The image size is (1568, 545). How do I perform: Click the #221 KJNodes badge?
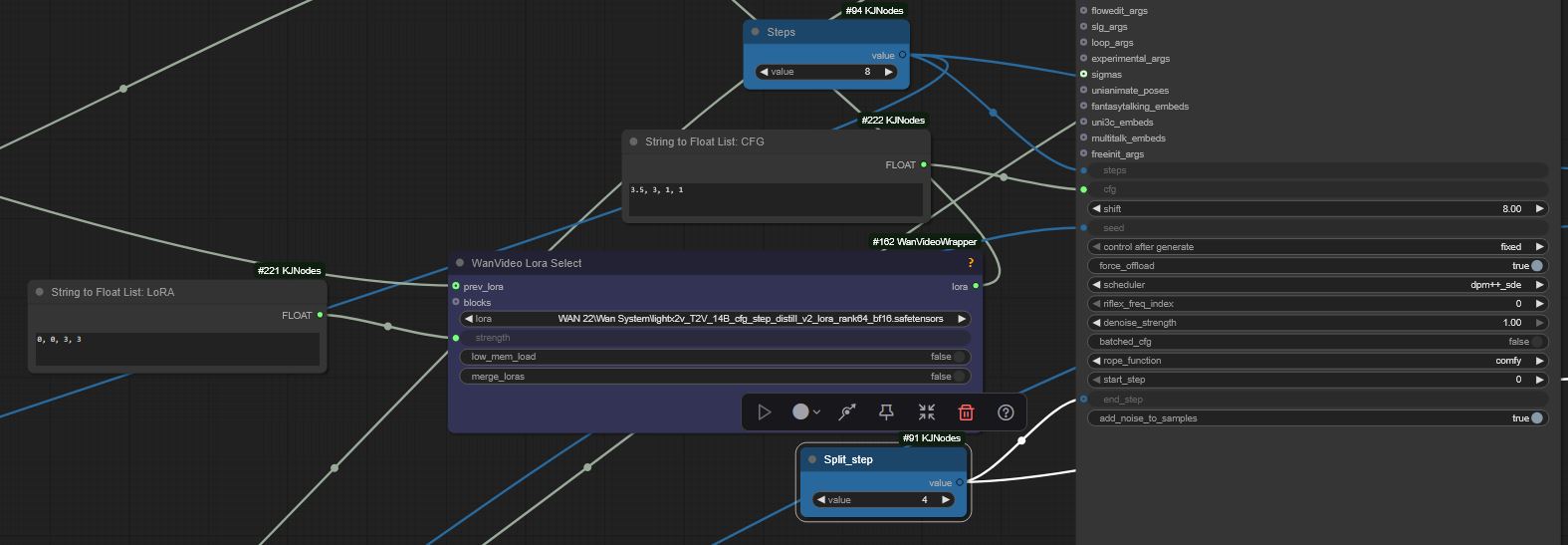click(290, 270)
